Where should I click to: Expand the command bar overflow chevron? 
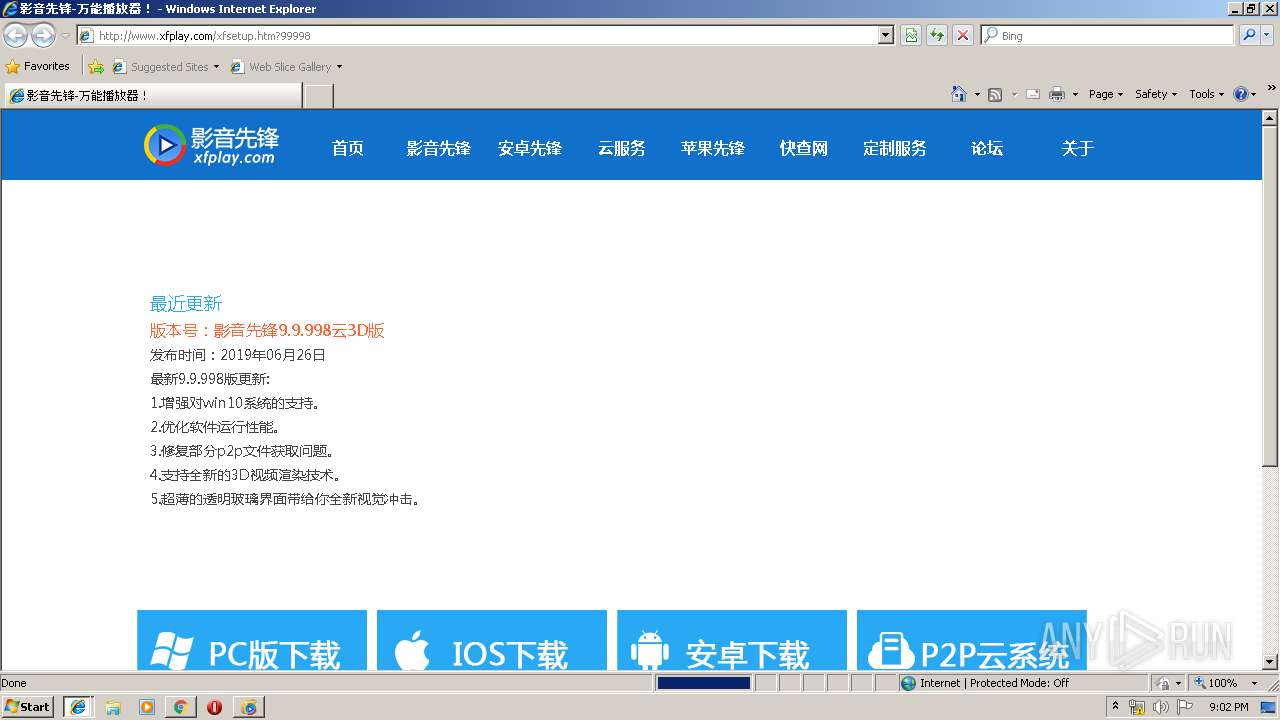coord(1272,88)
